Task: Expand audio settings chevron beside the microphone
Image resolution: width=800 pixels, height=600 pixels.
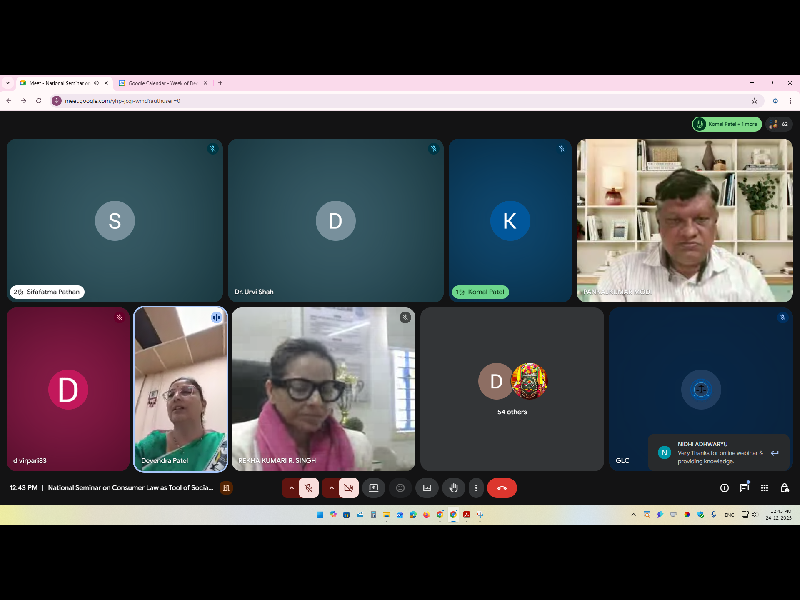Action: (x=291, y=488)
